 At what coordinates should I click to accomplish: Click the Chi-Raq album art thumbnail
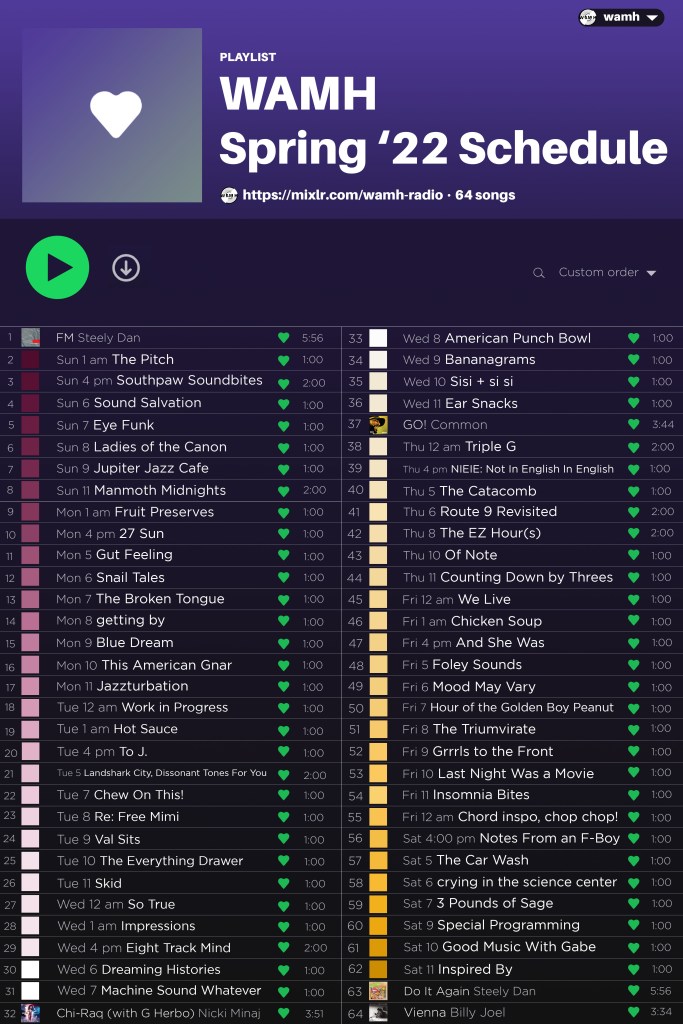[31, 1013]
